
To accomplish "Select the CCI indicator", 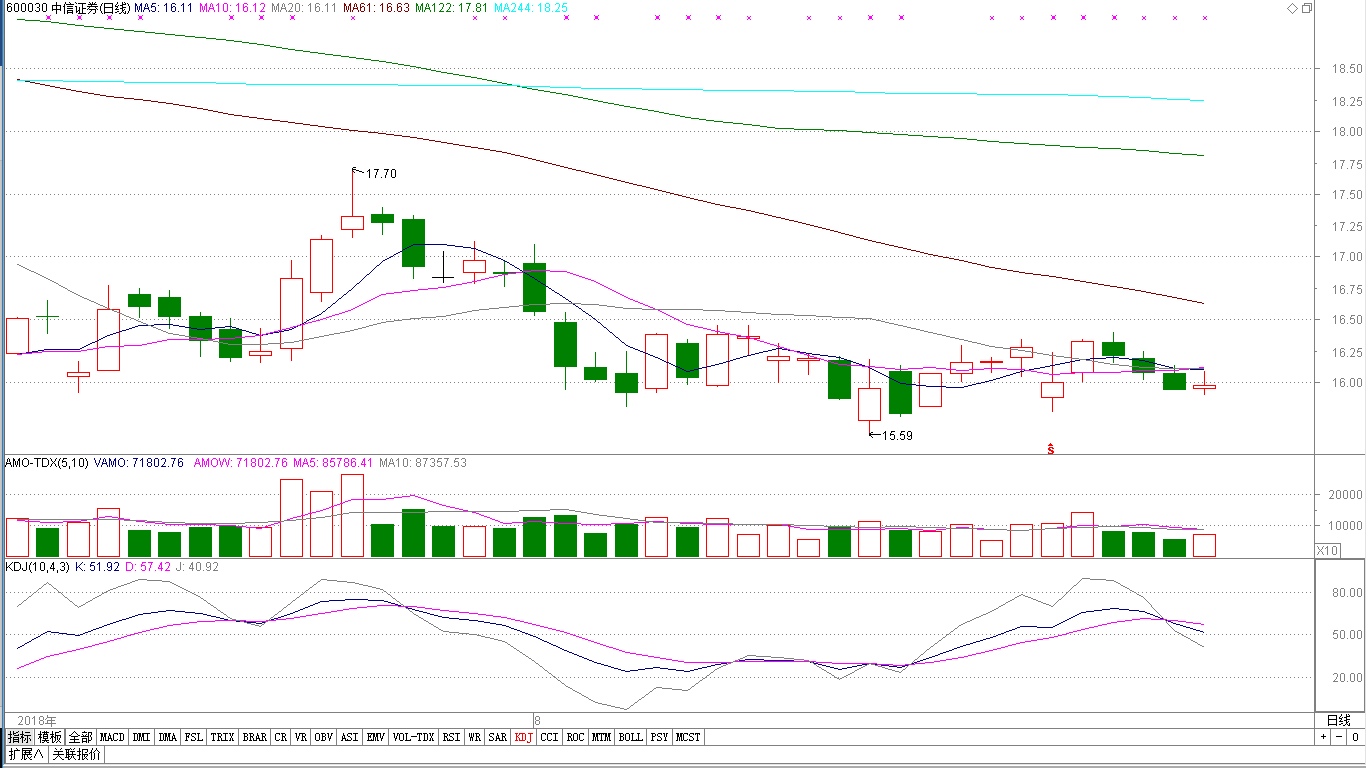I will pyautogui.click(x=549, y=737).
